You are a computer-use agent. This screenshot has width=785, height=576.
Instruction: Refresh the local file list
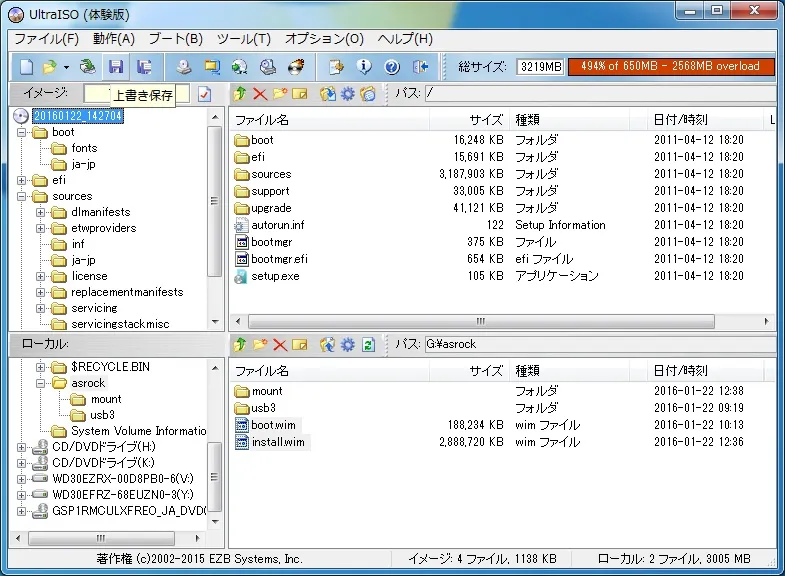(x=368, y=344)
